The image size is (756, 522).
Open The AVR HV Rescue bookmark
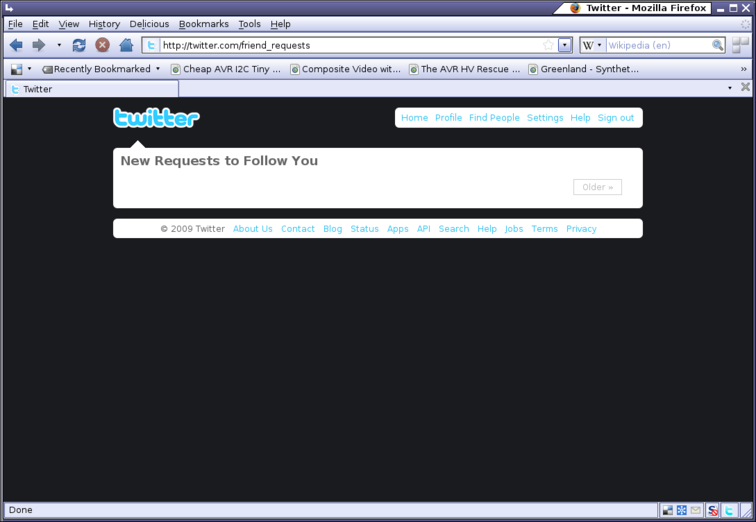(465, 69)
